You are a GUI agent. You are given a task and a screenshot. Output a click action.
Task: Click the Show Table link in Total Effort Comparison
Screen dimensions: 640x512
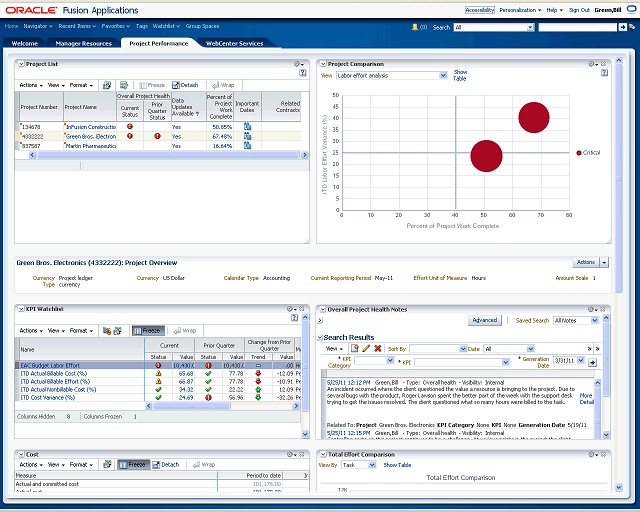(x=397, y=465)
